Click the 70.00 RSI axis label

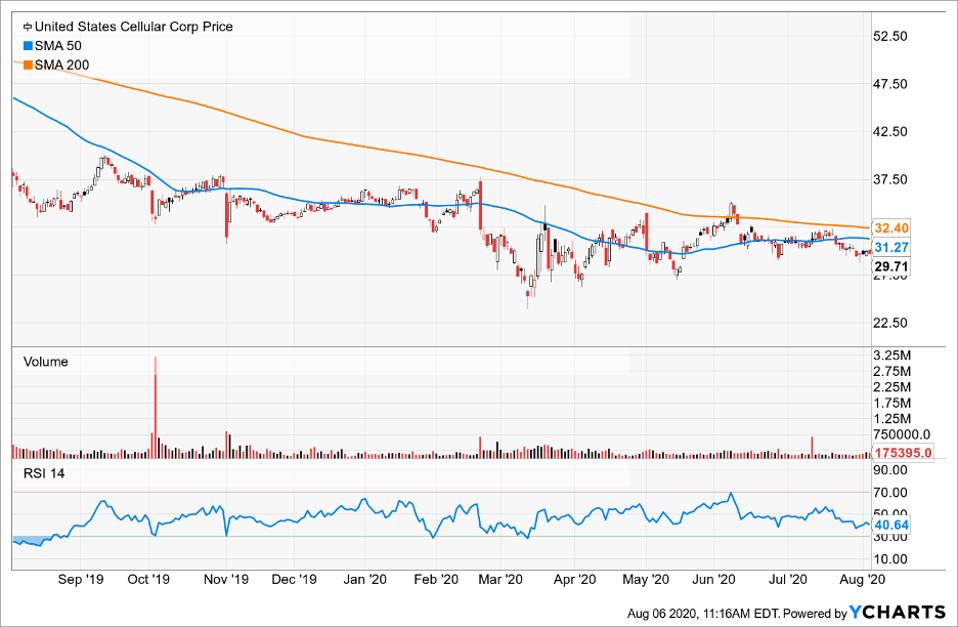(890, 492)
